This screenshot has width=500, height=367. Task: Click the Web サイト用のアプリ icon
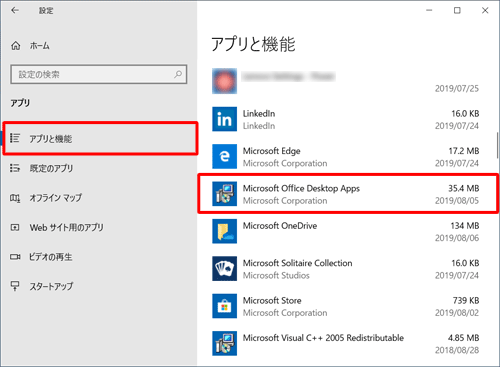coord(15,228)
